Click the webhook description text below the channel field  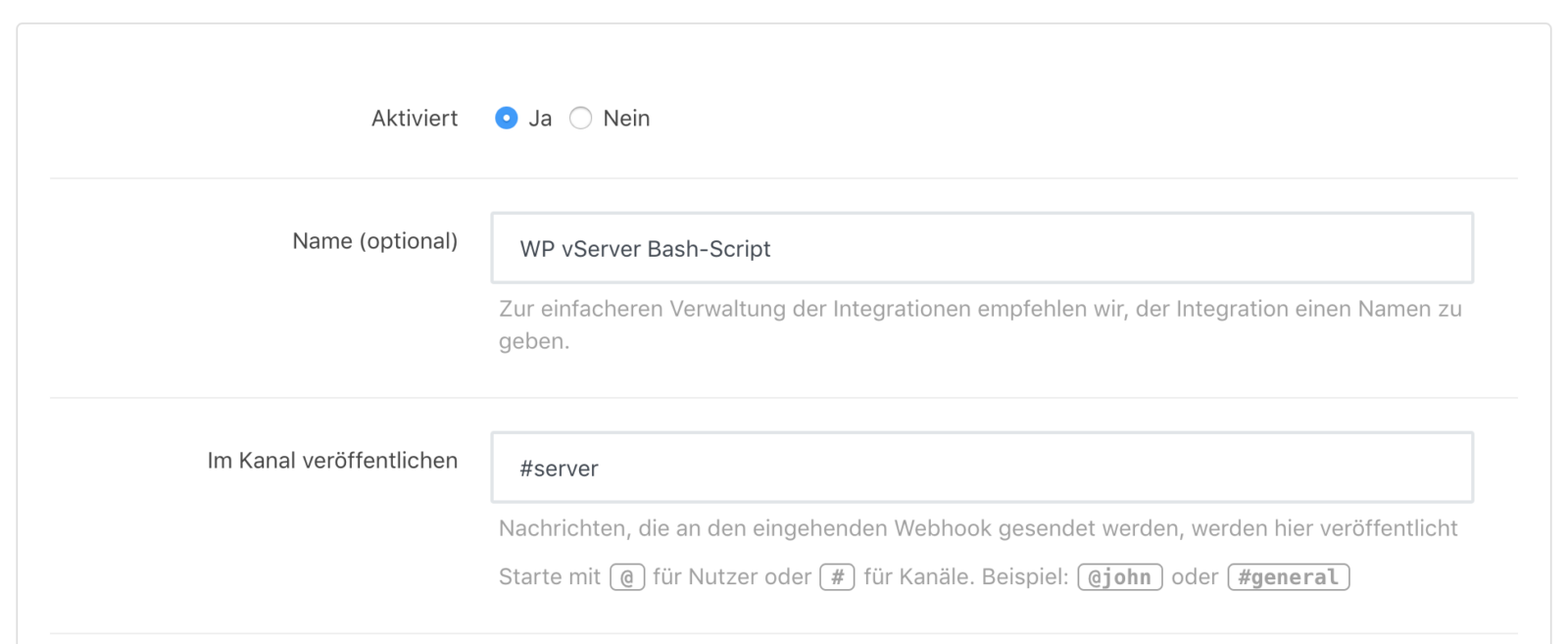click(978, 527)
